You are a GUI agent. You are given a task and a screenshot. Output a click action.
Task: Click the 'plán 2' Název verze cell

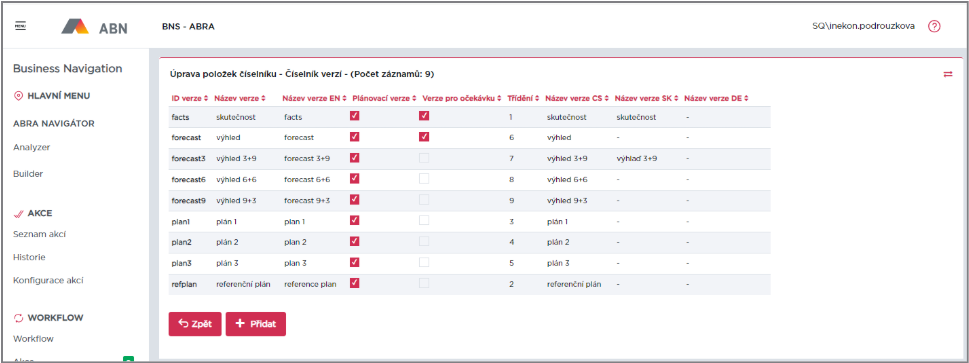[x=227, y=242]
